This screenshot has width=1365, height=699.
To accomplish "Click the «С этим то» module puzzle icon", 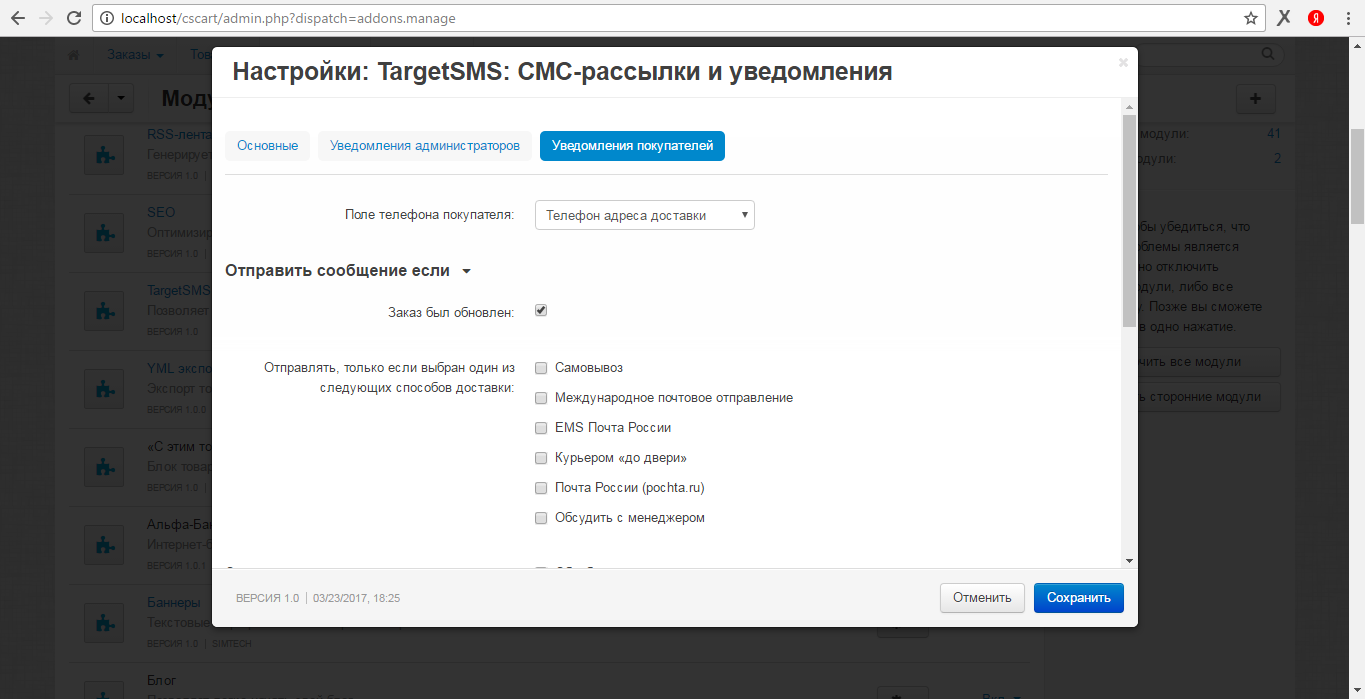I will click(x=104, y=466).
